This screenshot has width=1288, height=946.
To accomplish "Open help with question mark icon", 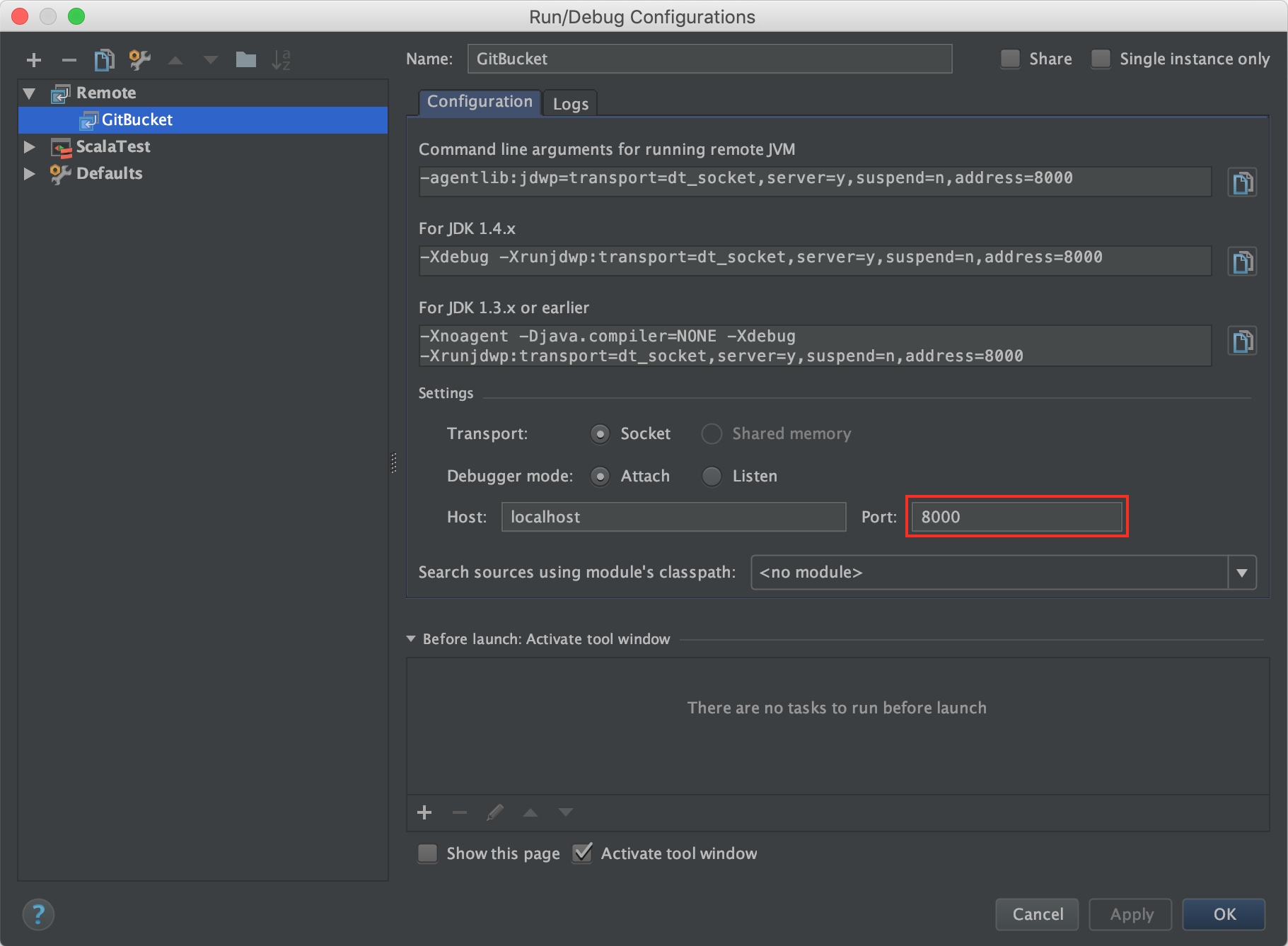I will [38, 914].
